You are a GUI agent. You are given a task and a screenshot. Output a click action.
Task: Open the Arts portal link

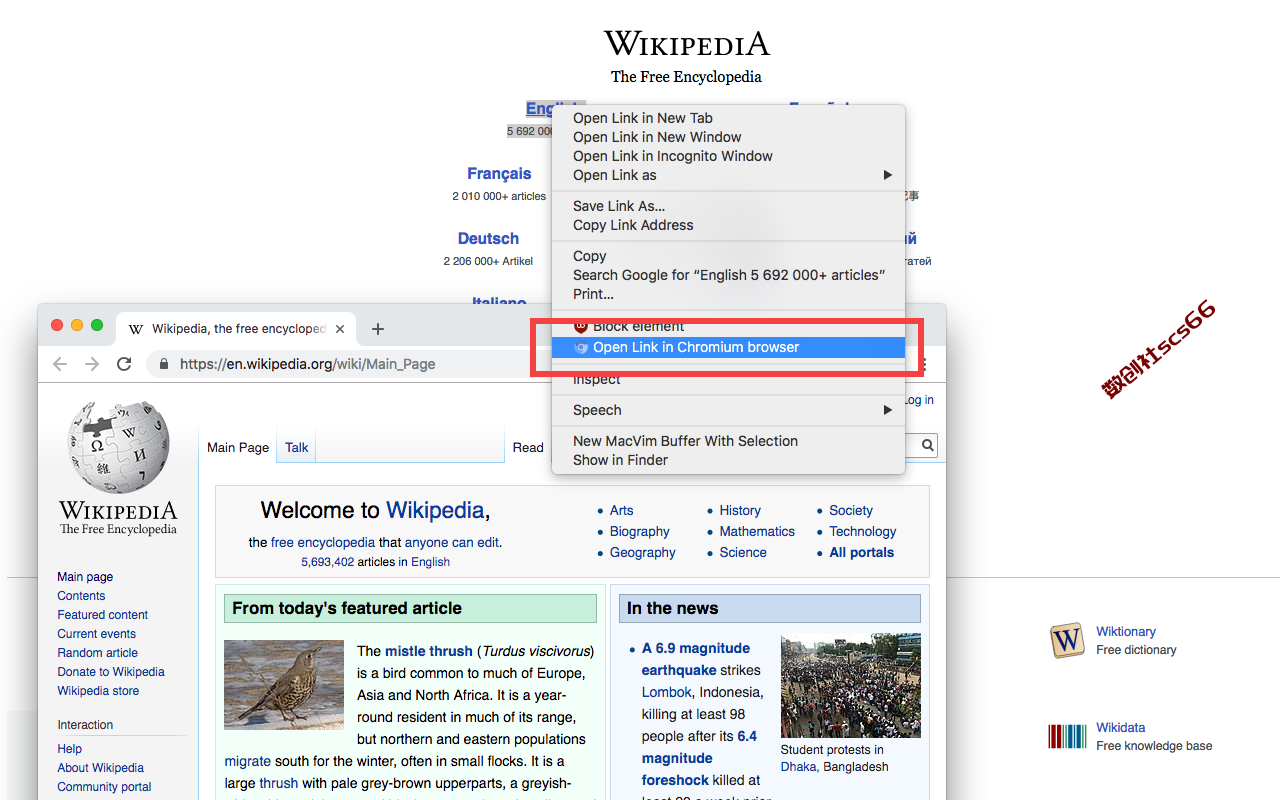622,511
